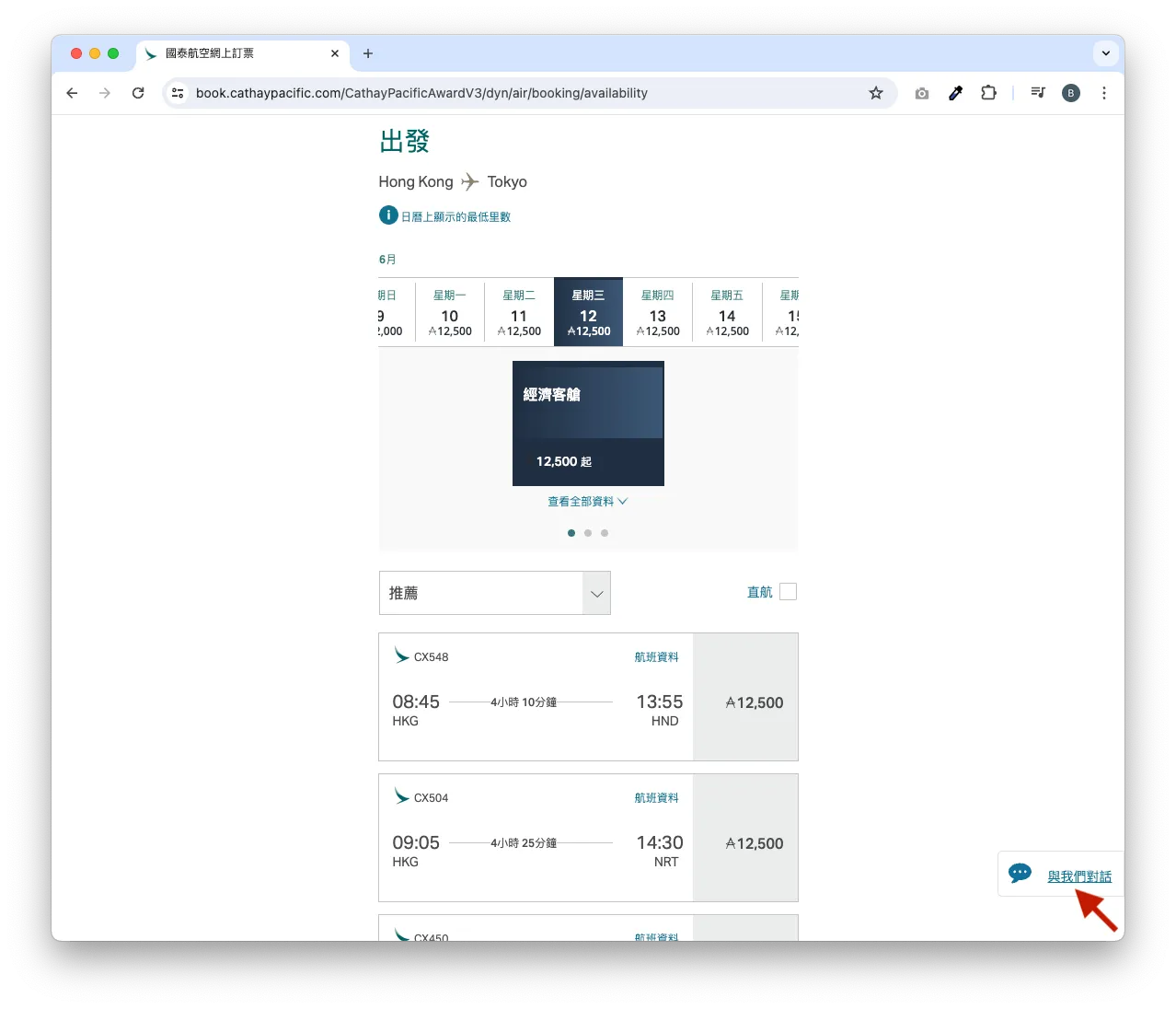Screen dimensions: 1176x1009
Task: Tick the 直航 checkbox
Action: click(788, 592)
